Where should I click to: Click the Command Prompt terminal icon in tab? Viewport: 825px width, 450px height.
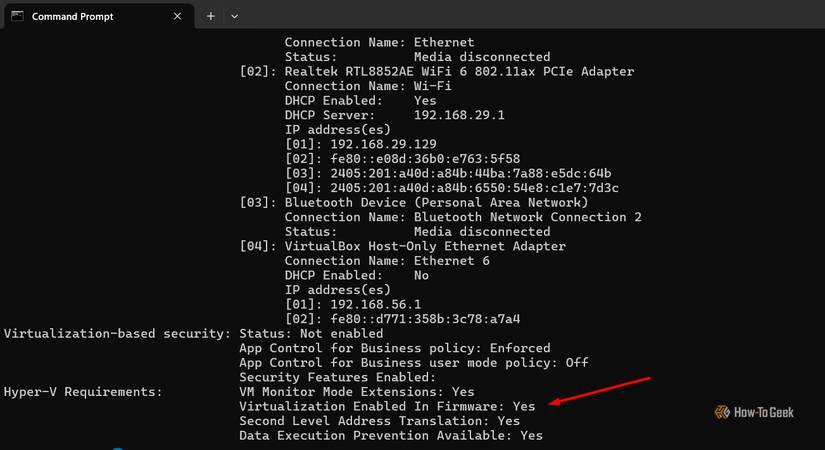17,16
